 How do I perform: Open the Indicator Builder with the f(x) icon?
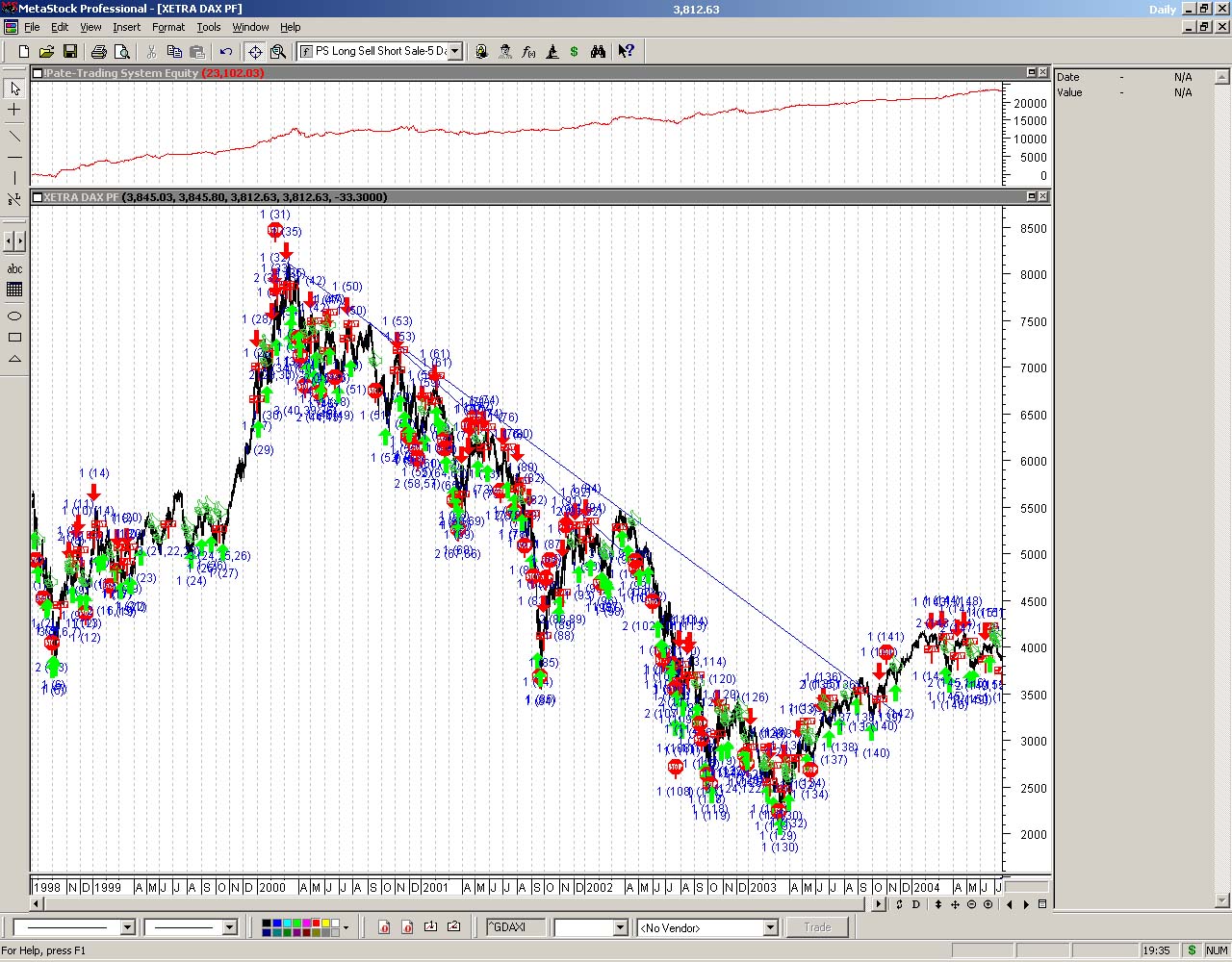529,51
